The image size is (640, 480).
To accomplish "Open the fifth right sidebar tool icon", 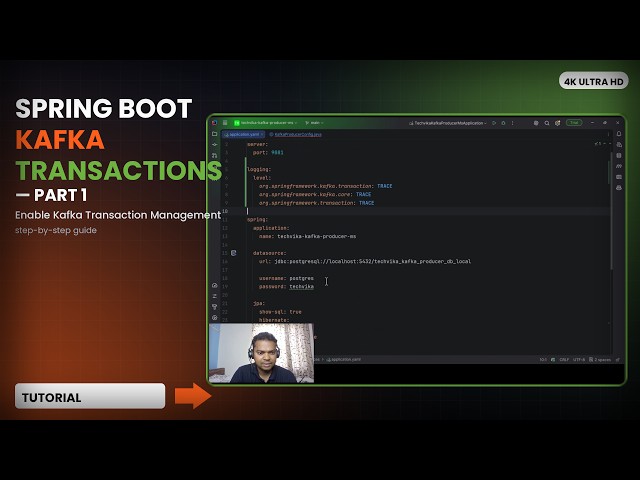I will [619, 177].
